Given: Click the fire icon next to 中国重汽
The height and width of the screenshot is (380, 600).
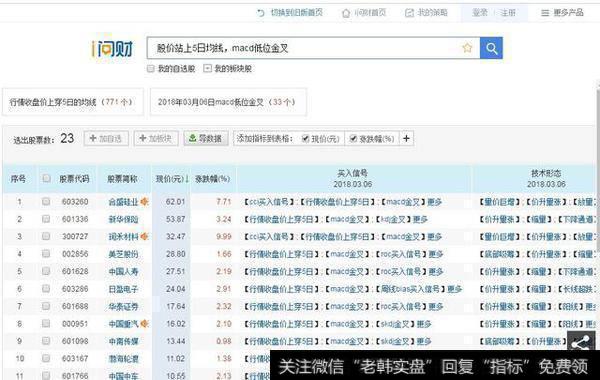Looking at the screenshot, I should tap(144, 324).
